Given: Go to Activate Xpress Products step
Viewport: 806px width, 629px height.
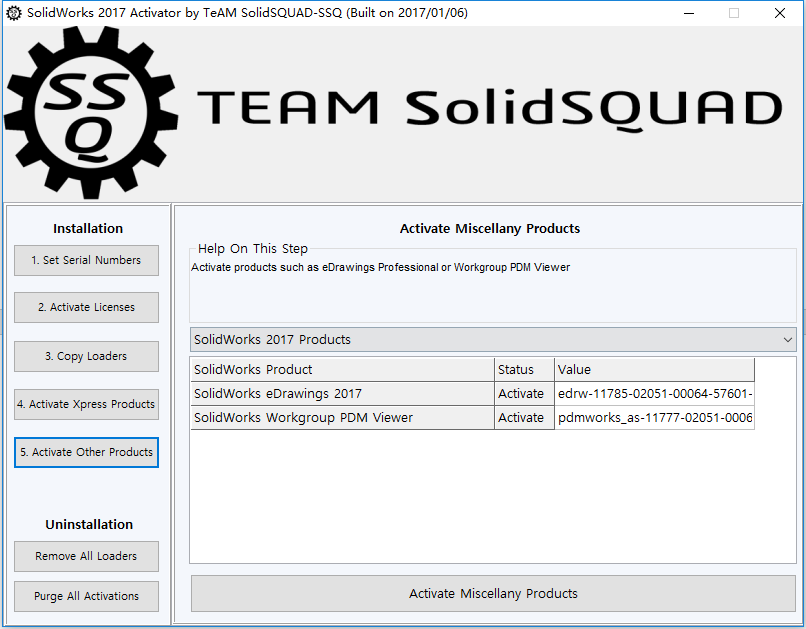Looking at the screenshot, I should pyautogui.click(x=86, y=404).
